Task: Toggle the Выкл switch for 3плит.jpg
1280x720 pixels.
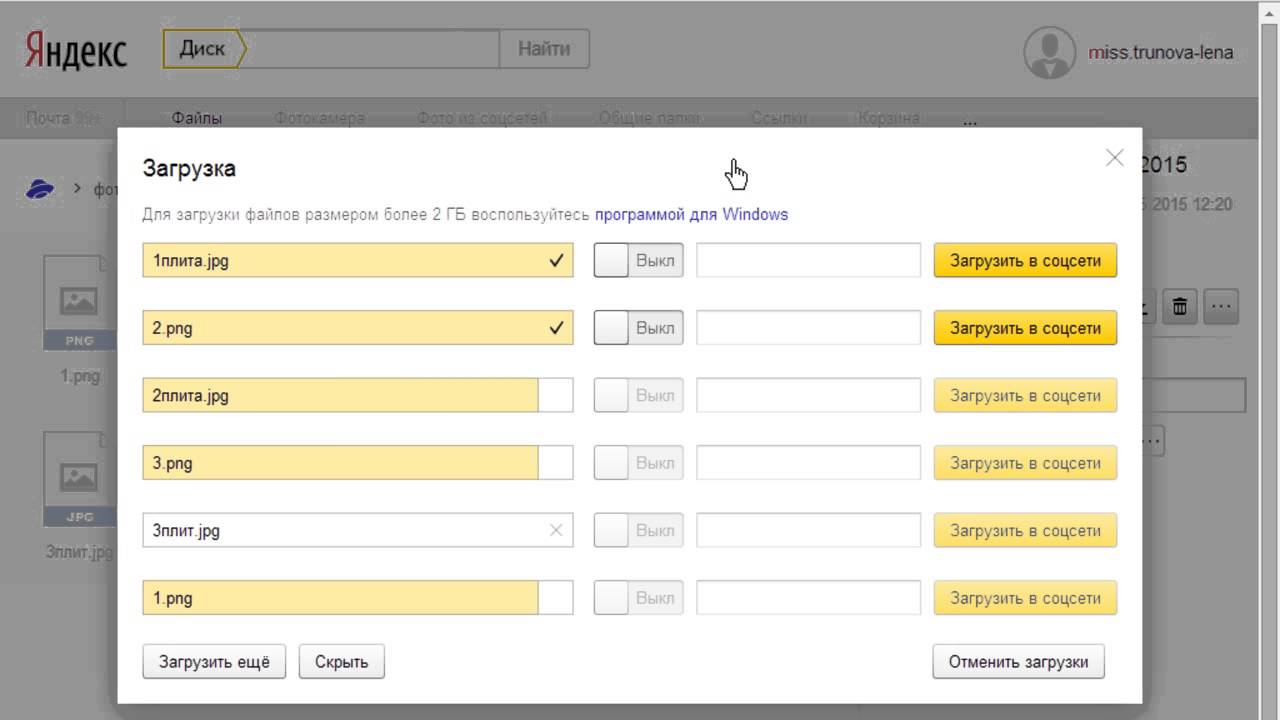Action: tap(638, 531)
